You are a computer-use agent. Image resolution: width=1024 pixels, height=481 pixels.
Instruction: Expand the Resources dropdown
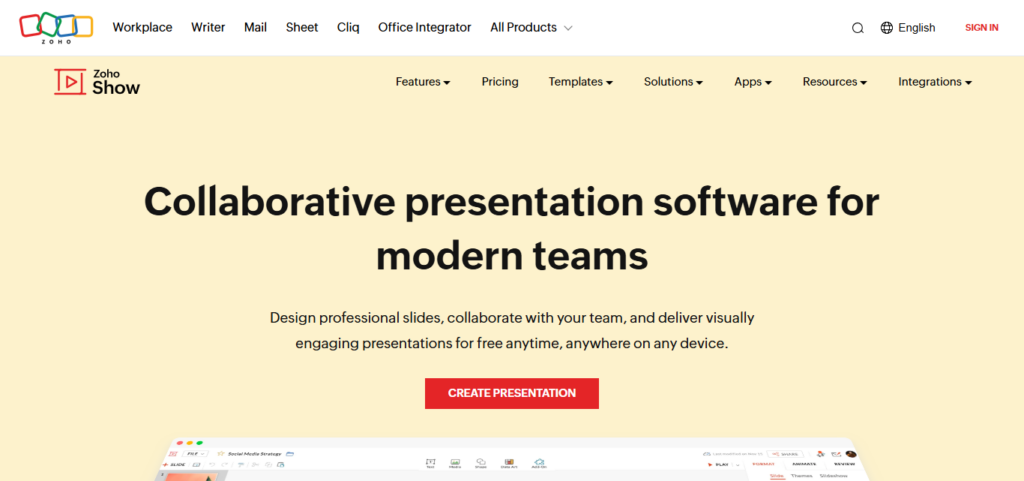point(835,82)
